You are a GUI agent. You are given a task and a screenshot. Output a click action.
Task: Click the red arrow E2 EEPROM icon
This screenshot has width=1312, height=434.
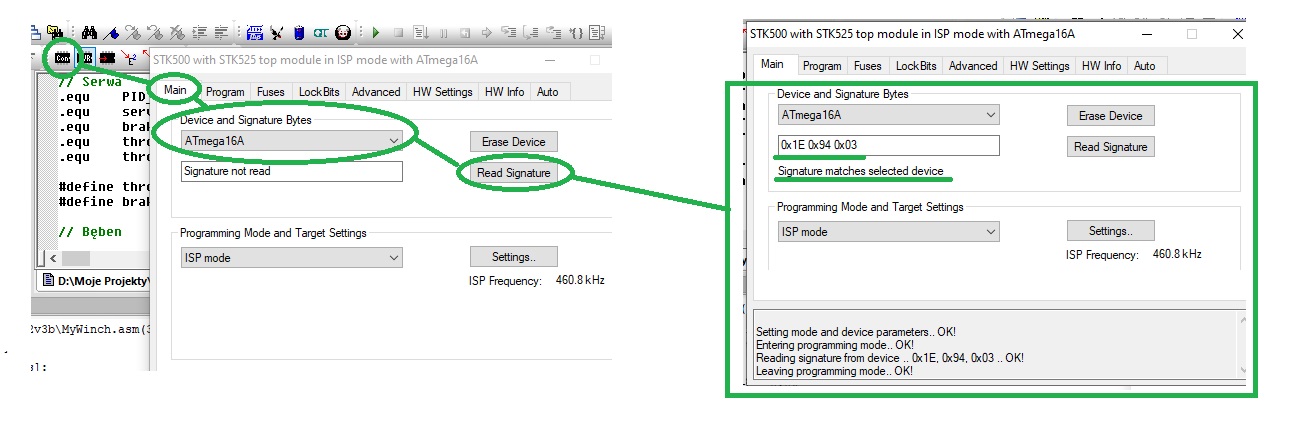130,58
